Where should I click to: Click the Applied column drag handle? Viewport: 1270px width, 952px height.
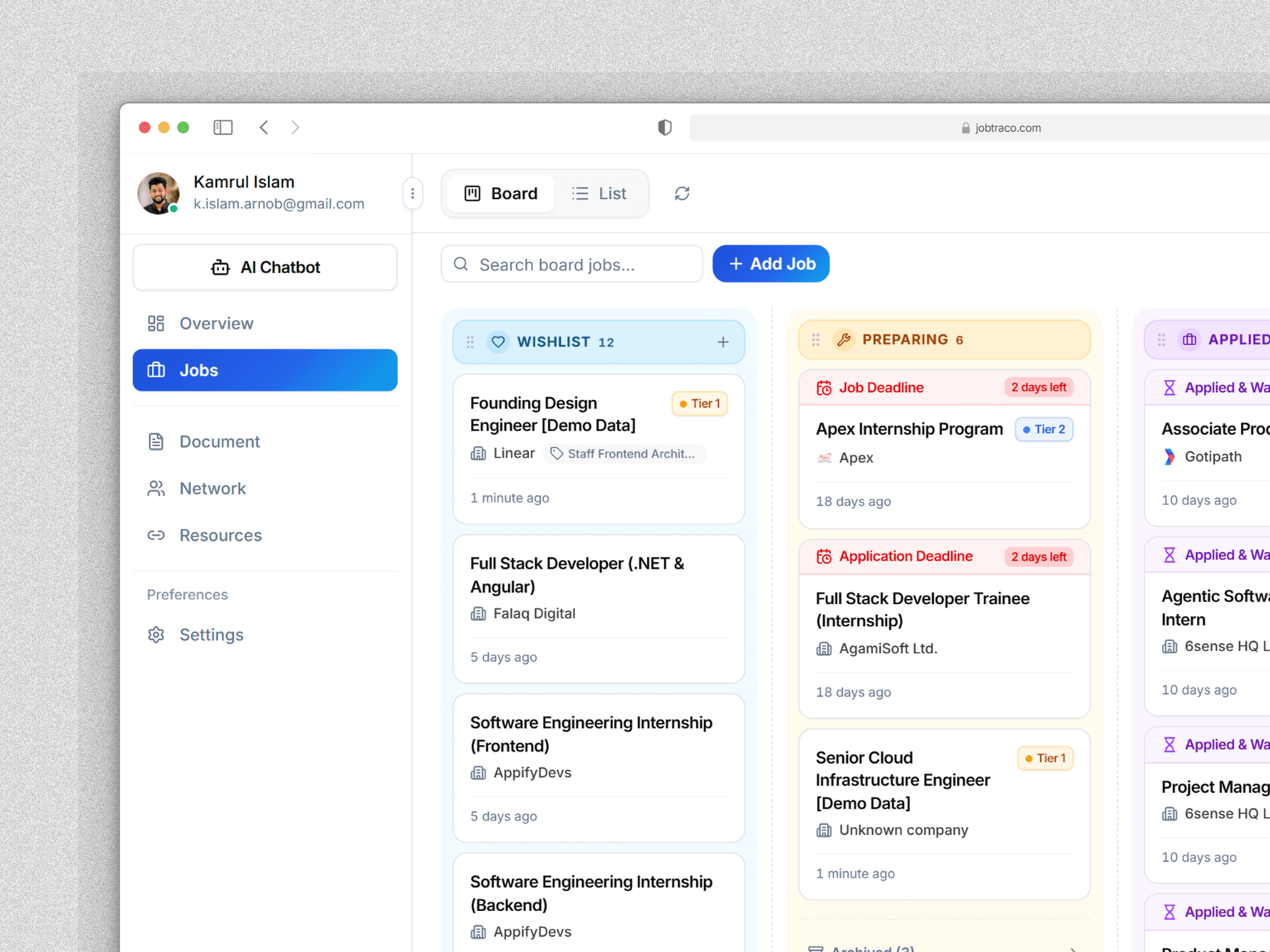(1162, 340)
